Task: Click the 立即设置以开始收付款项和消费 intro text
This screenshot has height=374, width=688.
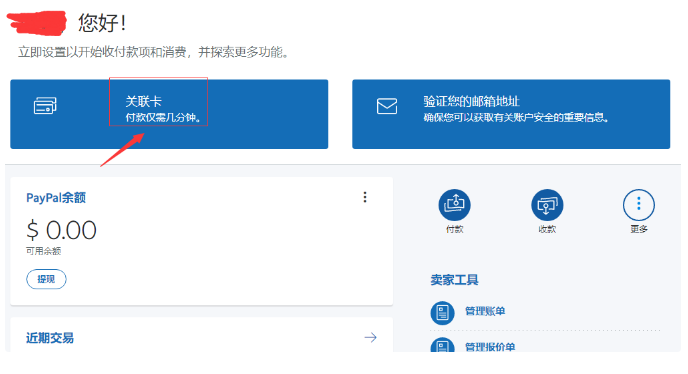Action: click(153, 52)
